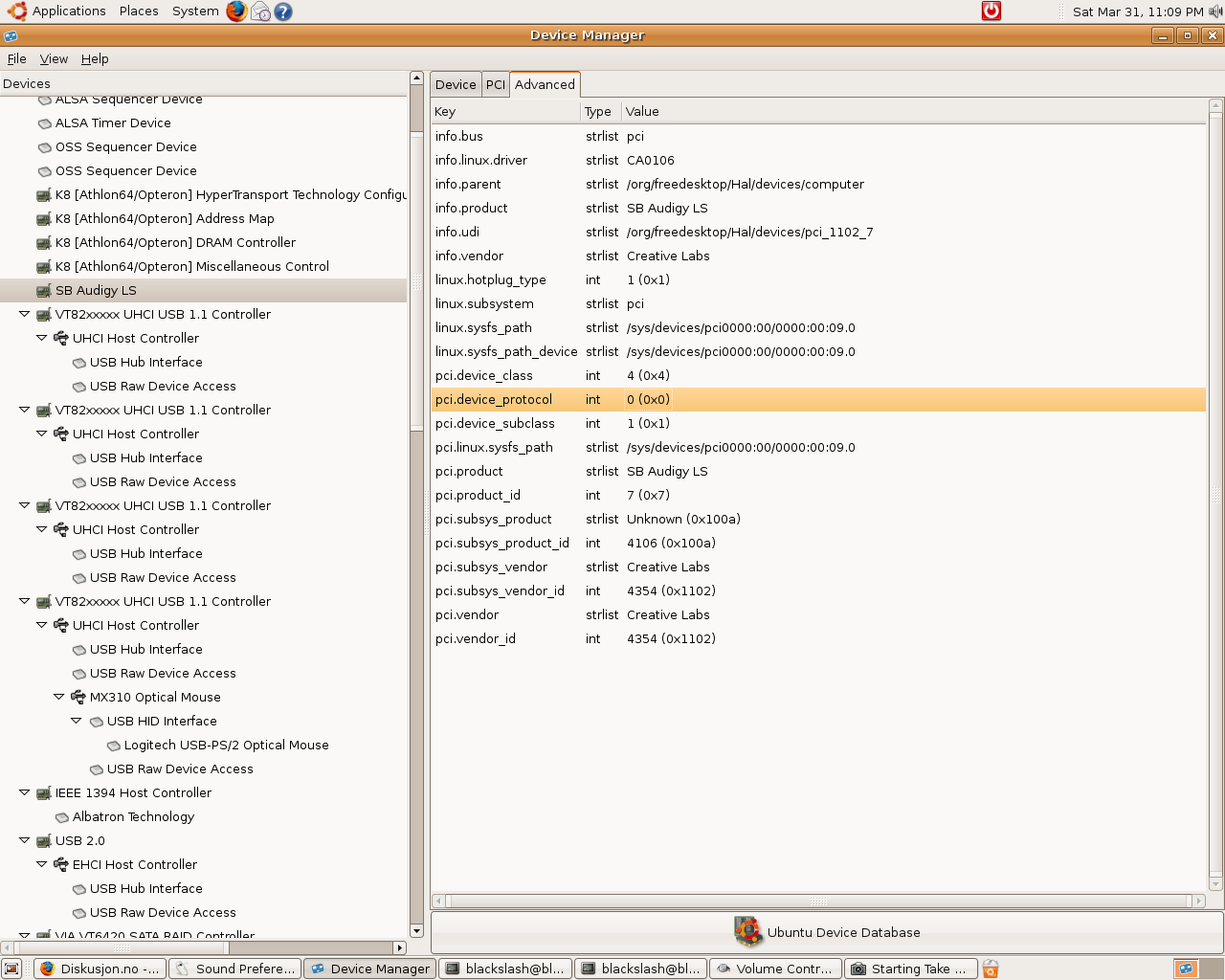Click the show desktop icon in bottom panel

tap(11, 969)
